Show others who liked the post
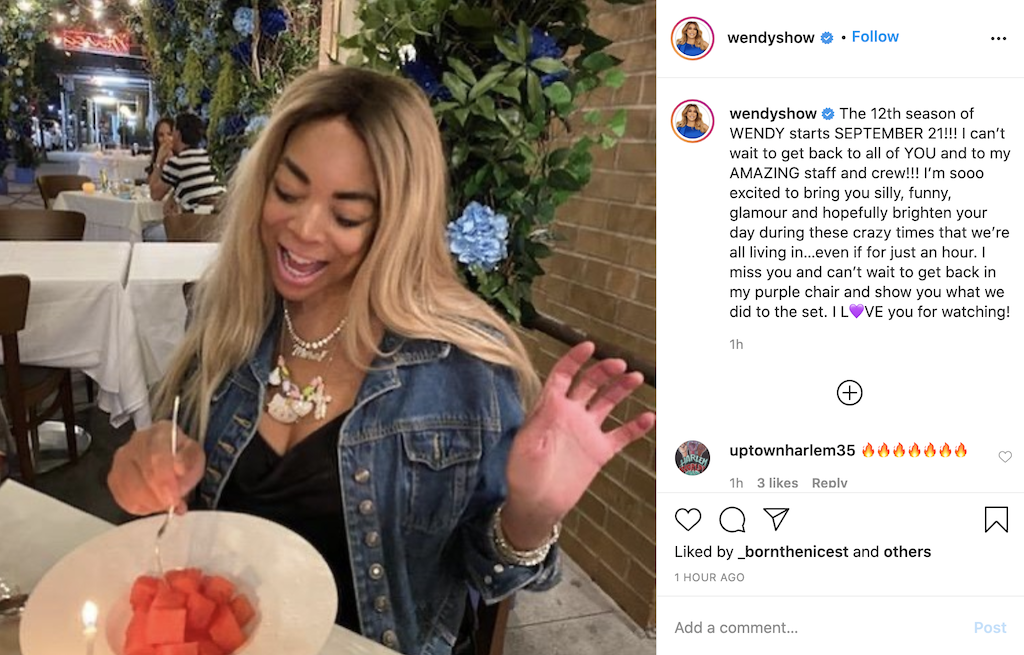Image resolution: width=1024 pixels, height=655 pixels. (x=907, y=552)
